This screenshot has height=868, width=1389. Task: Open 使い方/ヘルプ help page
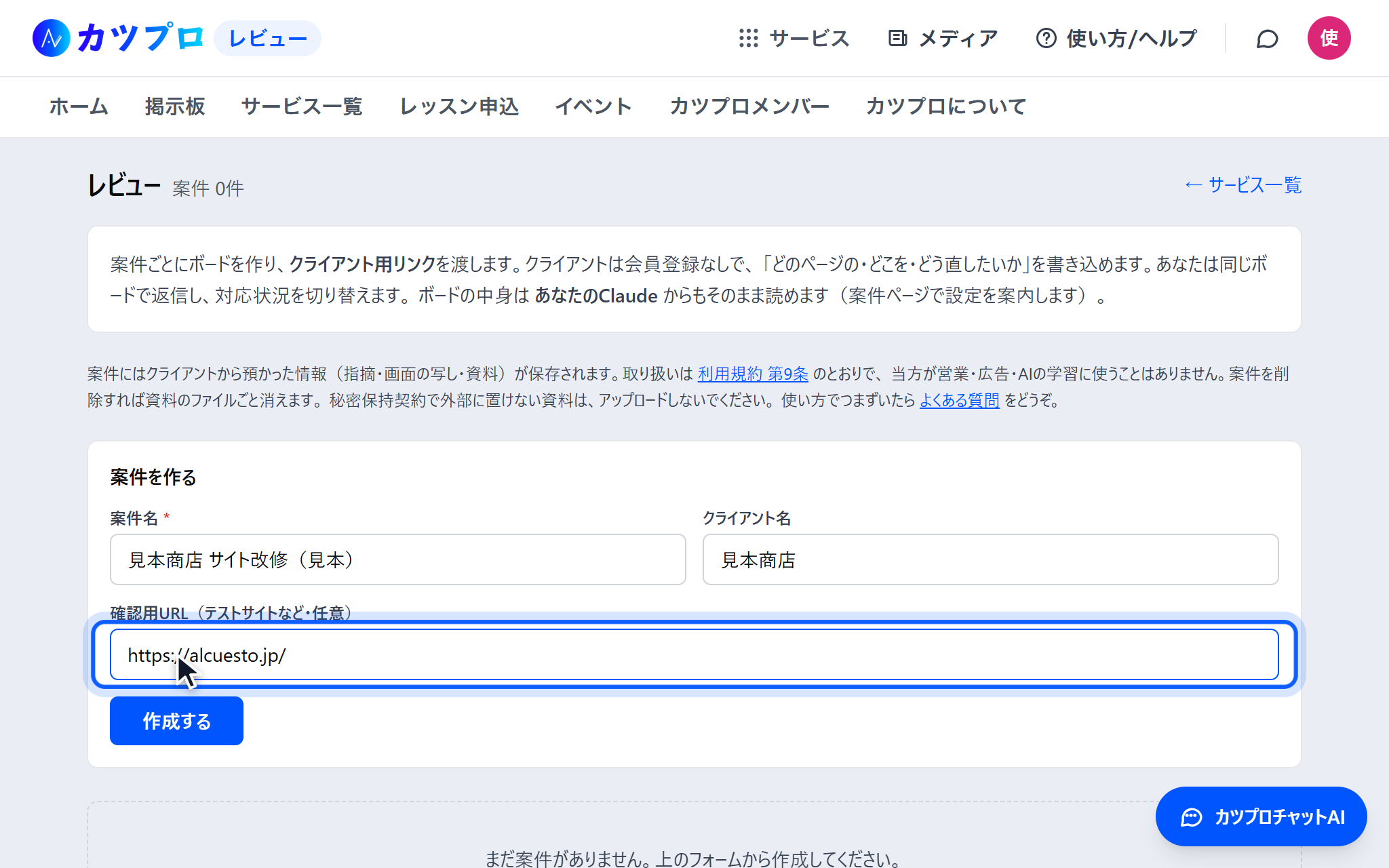(x=1116, y=39)
